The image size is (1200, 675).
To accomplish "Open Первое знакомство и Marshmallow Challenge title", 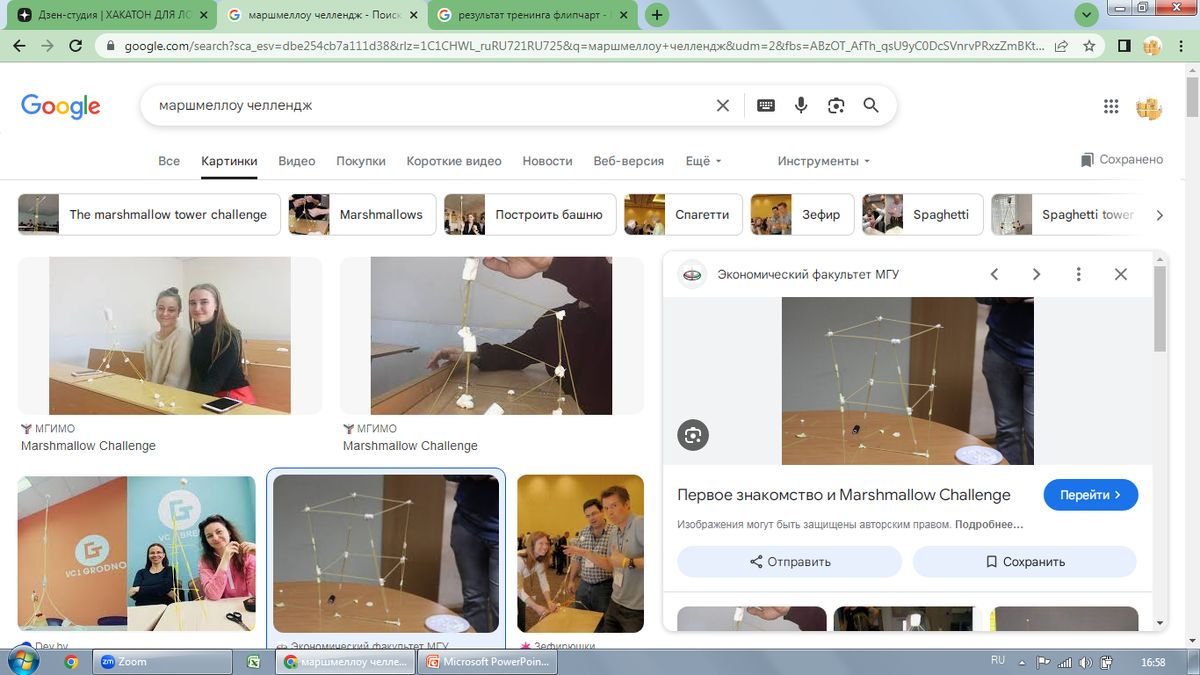I will click(844, 495).
